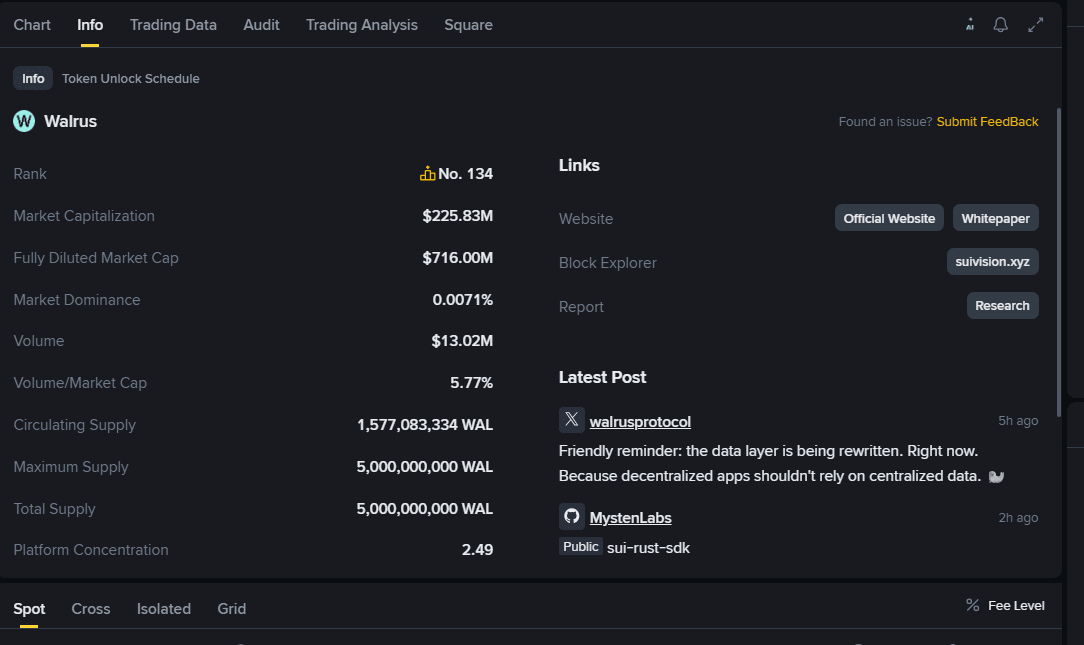Show the Token Unlock Schedule section
The width and height of the screenshot is (1084, 645).
pyautogui.click(x=131, y=79)
